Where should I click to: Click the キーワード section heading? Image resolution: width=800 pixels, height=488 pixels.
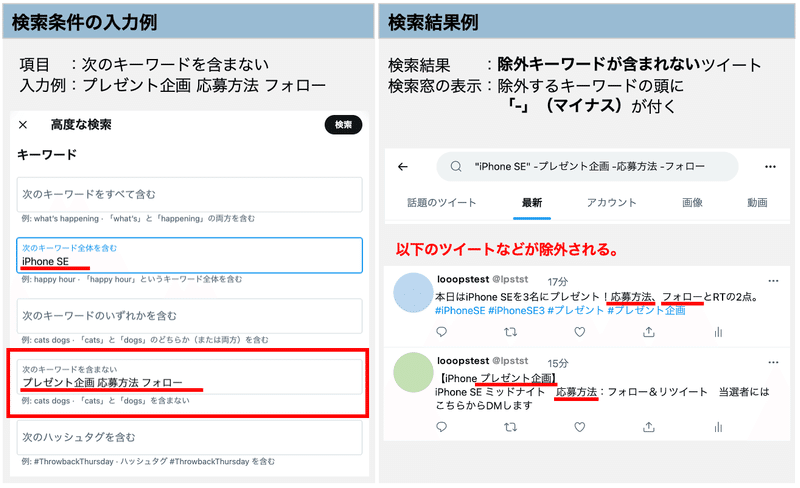point(47,155)
